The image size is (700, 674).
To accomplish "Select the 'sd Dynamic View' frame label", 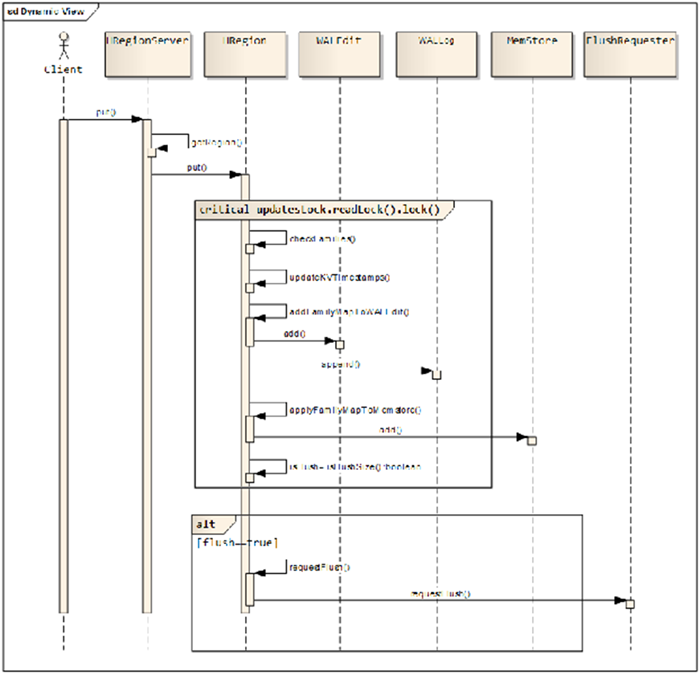I will 45,12.
